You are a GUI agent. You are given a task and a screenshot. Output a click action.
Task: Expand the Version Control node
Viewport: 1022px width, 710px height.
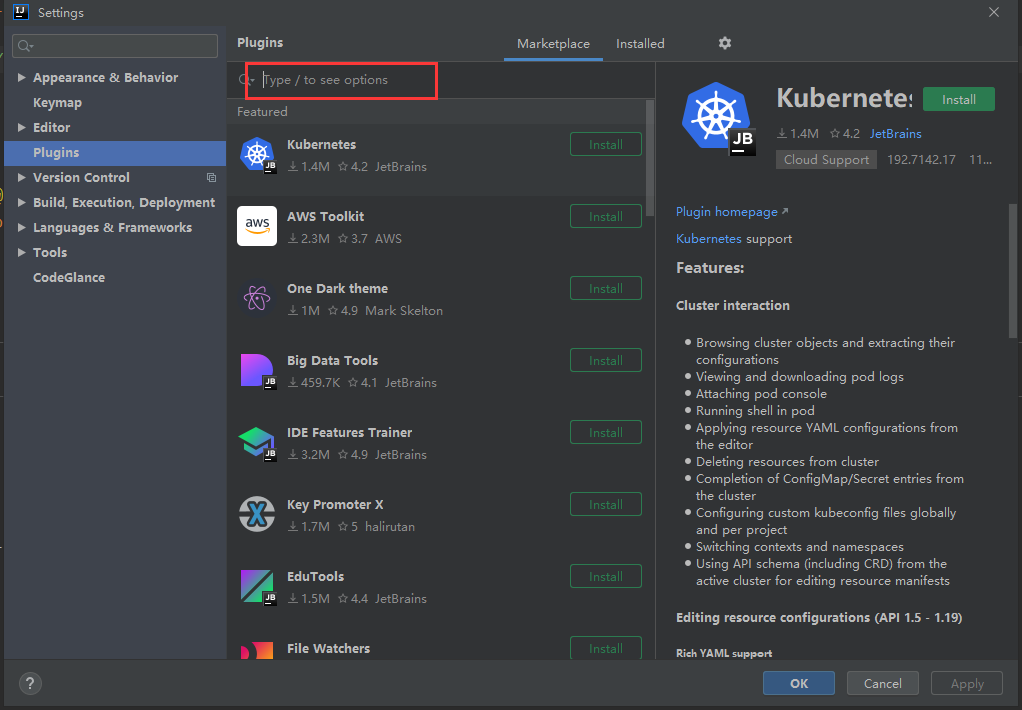(x=22, y=177)
